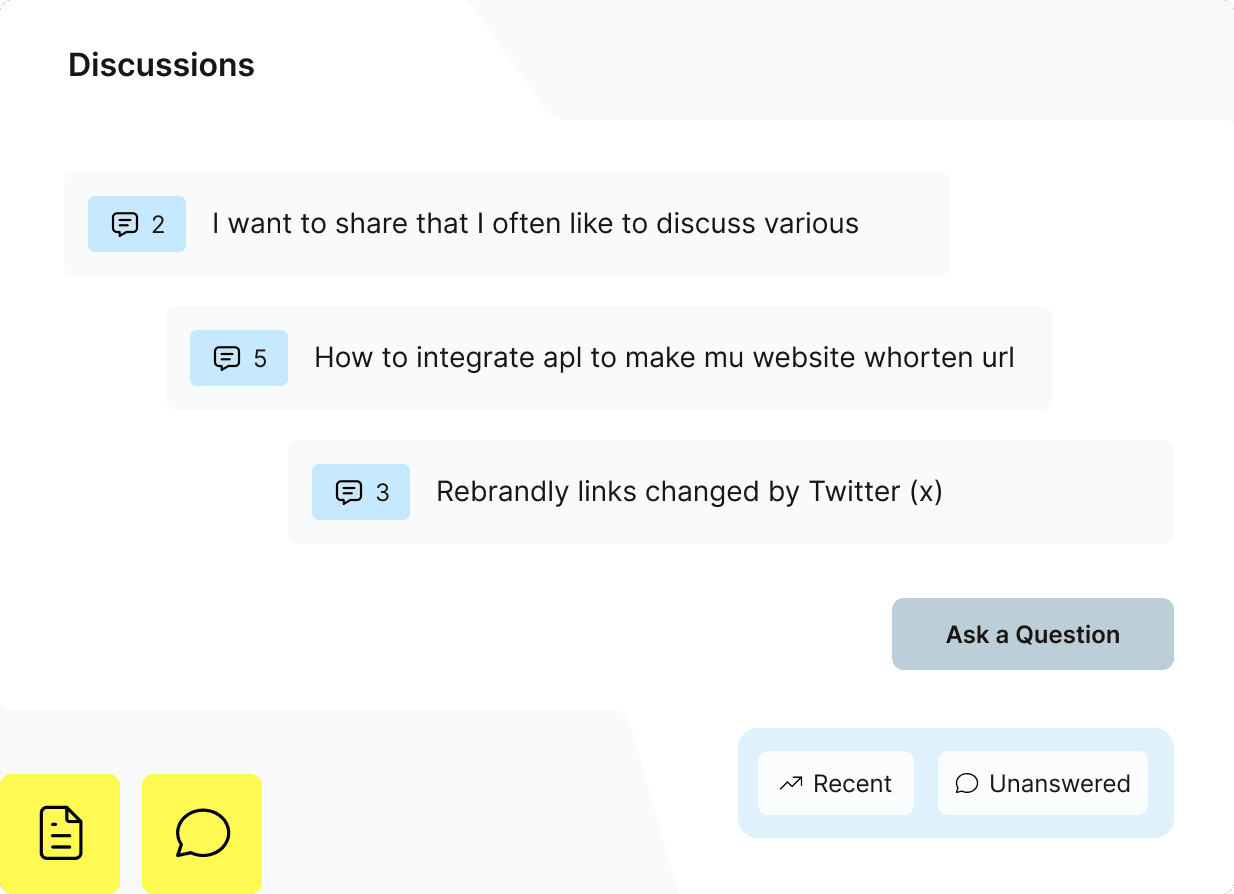Screen dimensions: 1234x894
Task: Select the trending arrow icon next to Recent
Action: 791,783
